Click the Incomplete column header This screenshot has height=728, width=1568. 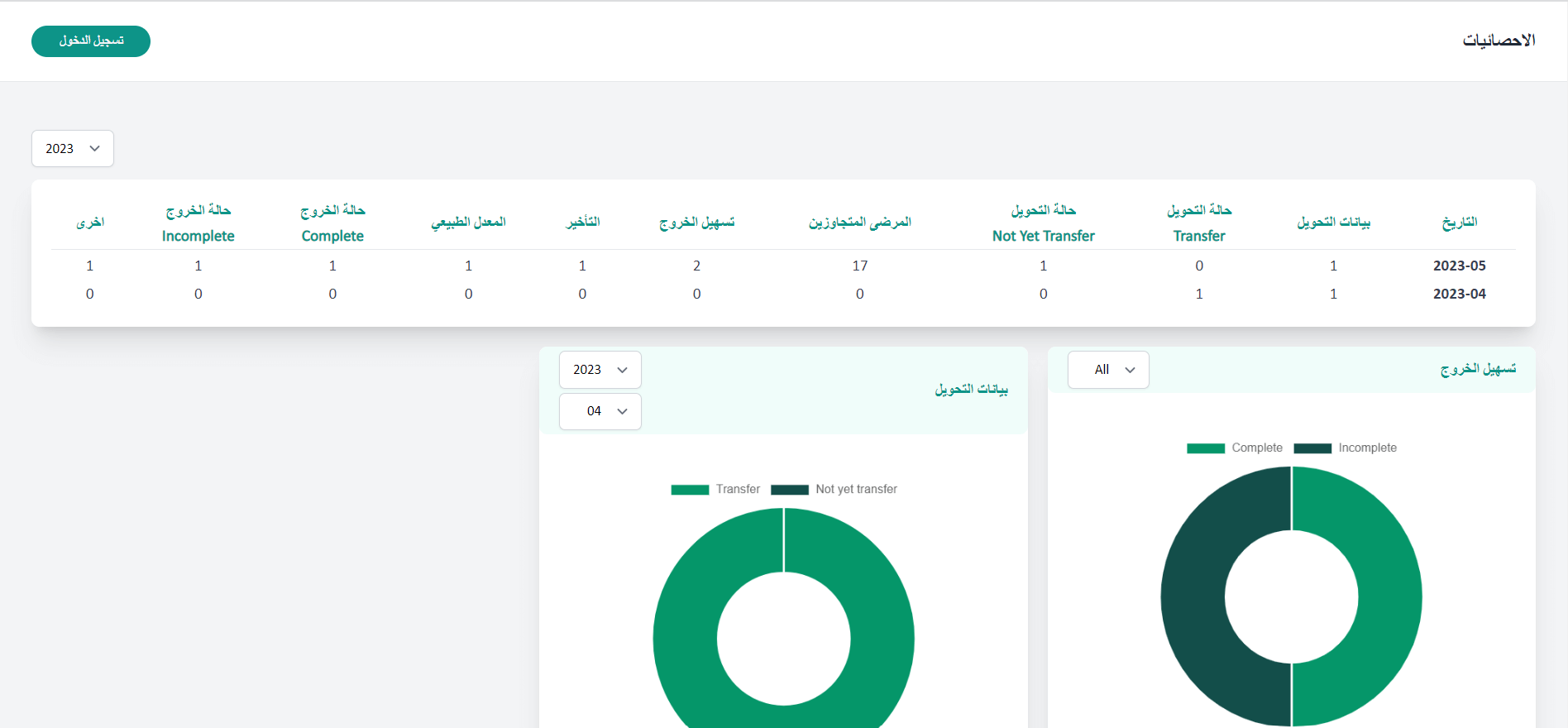[198, 223]
